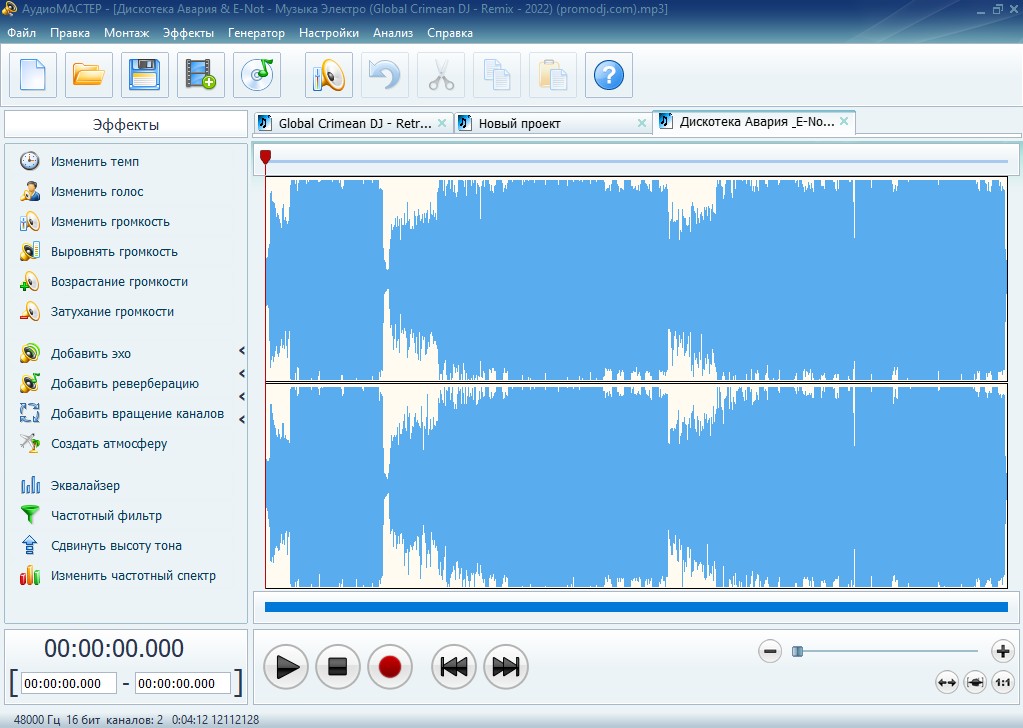This screenshot has height=728, width=1023.
Task: Click the Help question mark icon
Action: click(x=609, y=75)
